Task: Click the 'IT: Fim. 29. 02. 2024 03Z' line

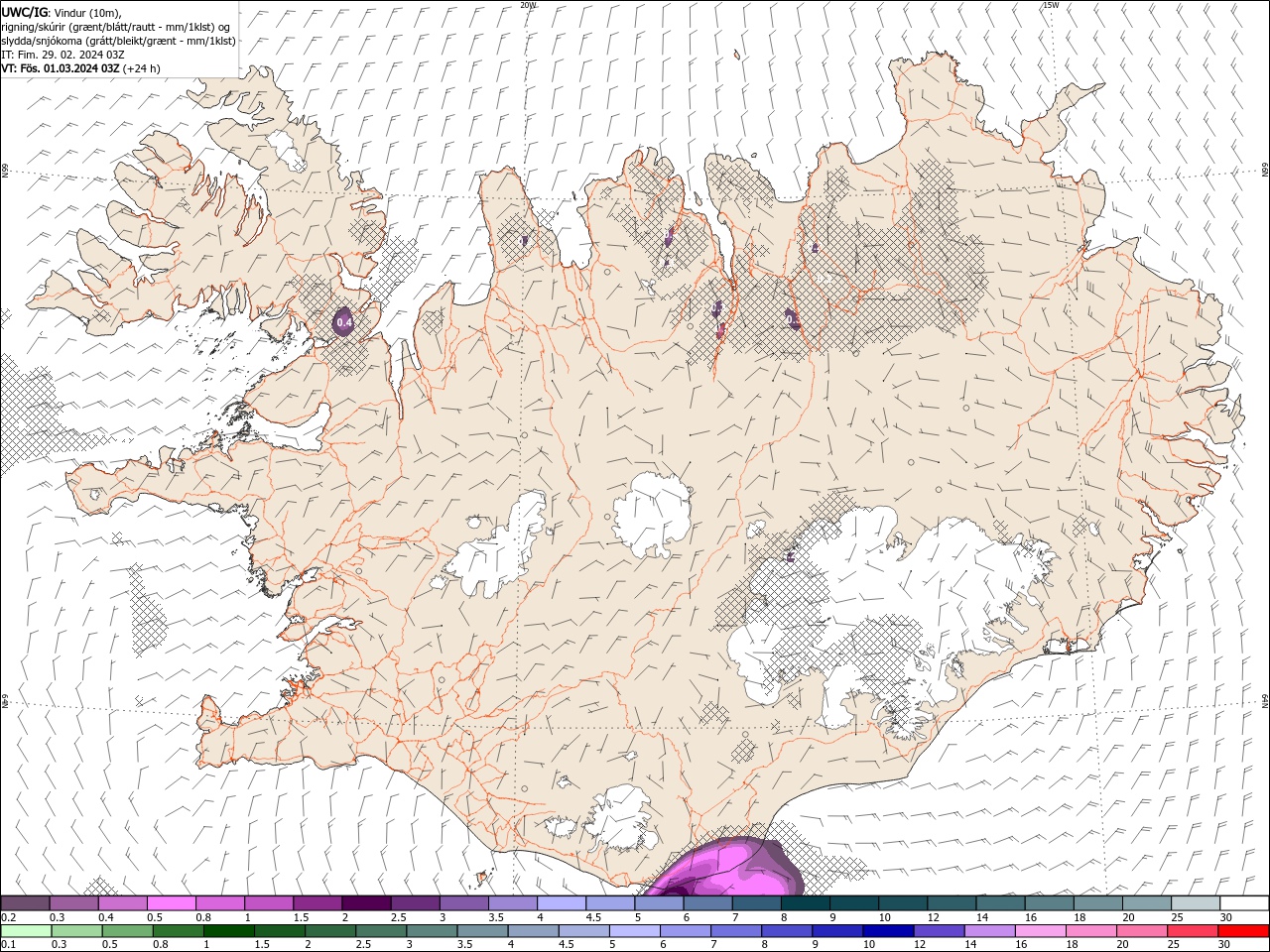Action: point(63,55)
